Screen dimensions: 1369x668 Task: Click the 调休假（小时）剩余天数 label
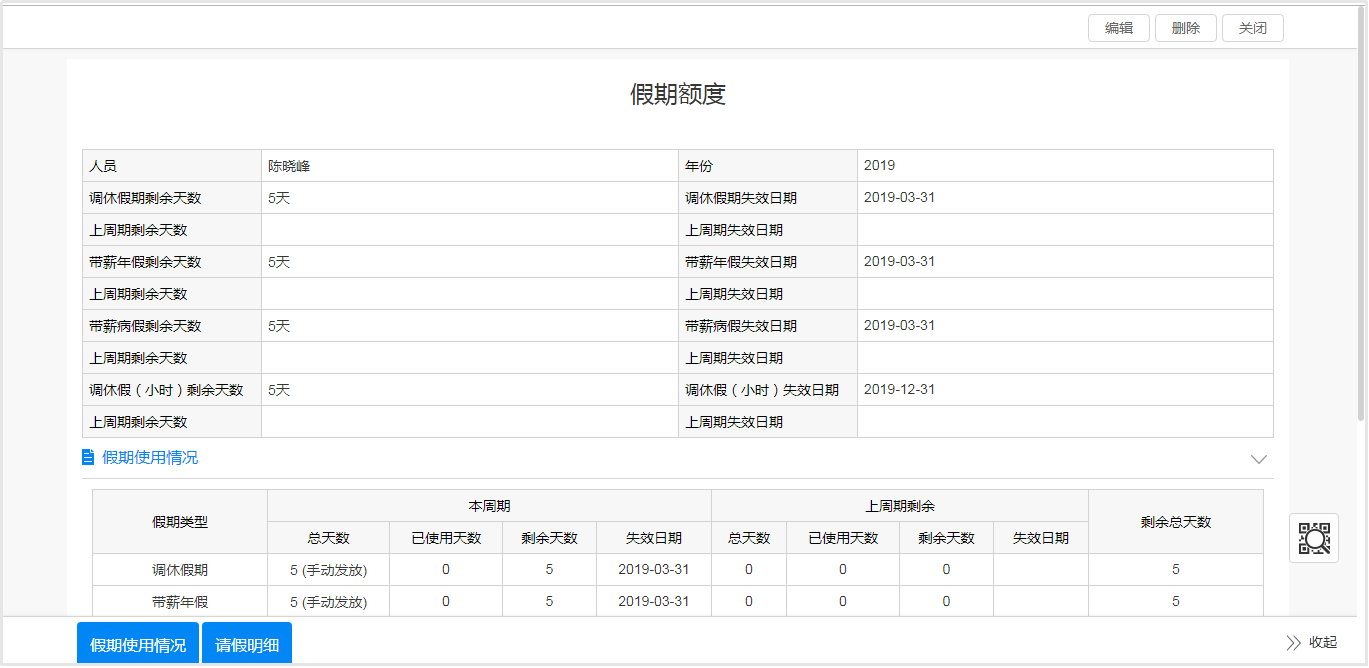click(x=166, y=390)
